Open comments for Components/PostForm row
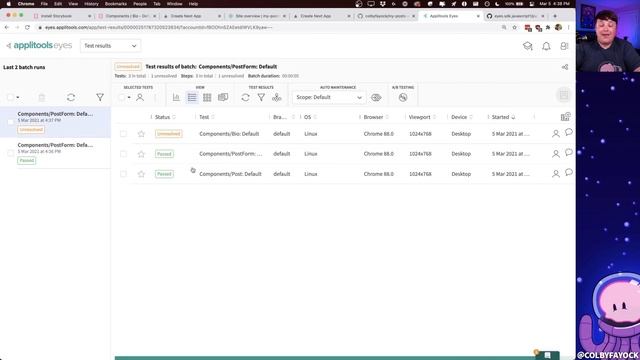 point(569,153)
